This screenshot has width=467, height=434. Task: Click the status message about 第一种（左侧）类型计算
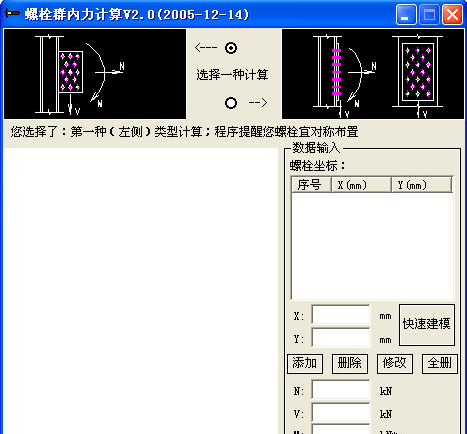click(184, 132)
